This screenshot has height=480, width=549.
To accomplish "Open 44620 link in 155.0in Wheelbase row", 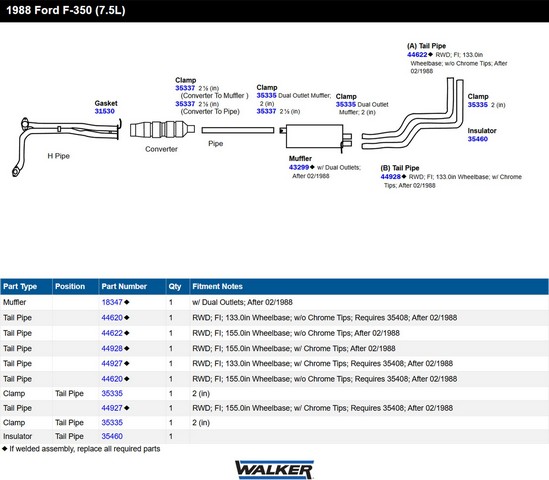I will click(112, 379).
